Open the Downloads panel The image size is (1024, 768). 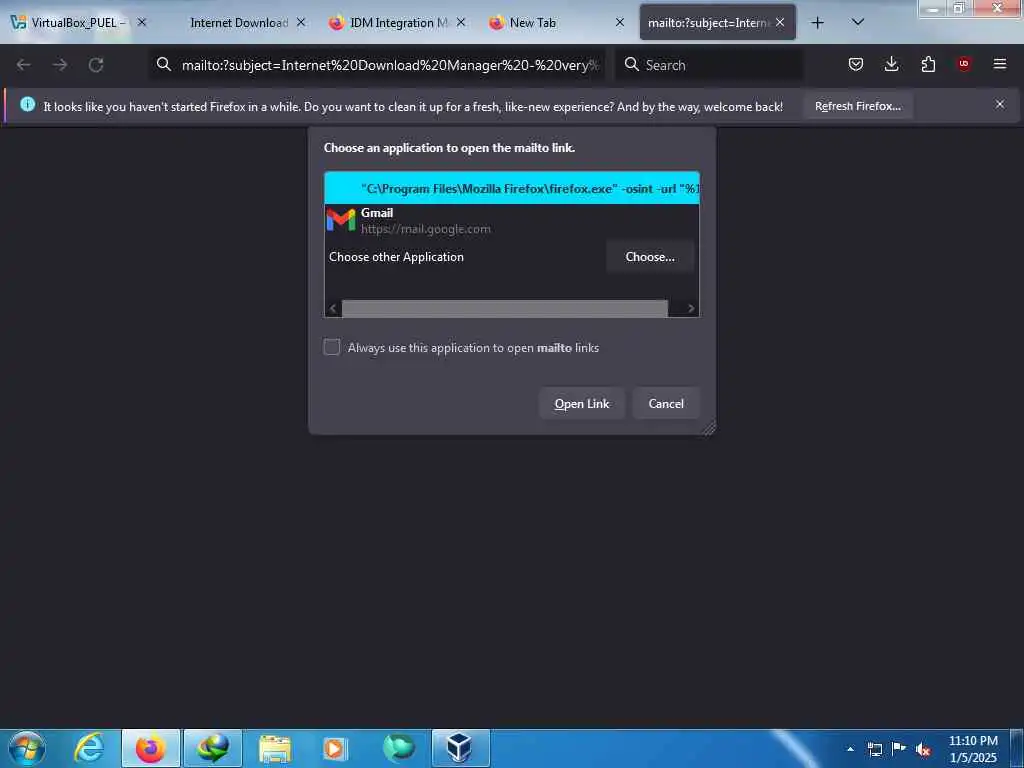coord(891,64)
